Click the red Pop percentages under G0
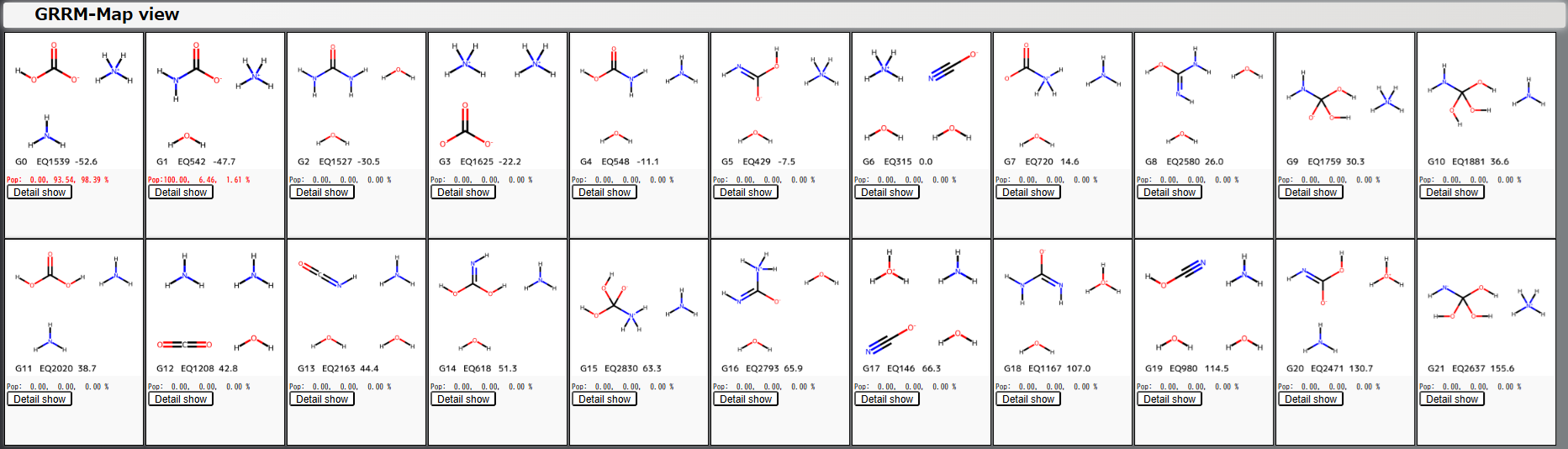This screenshot has height=449, width=1568. point(58,180)
